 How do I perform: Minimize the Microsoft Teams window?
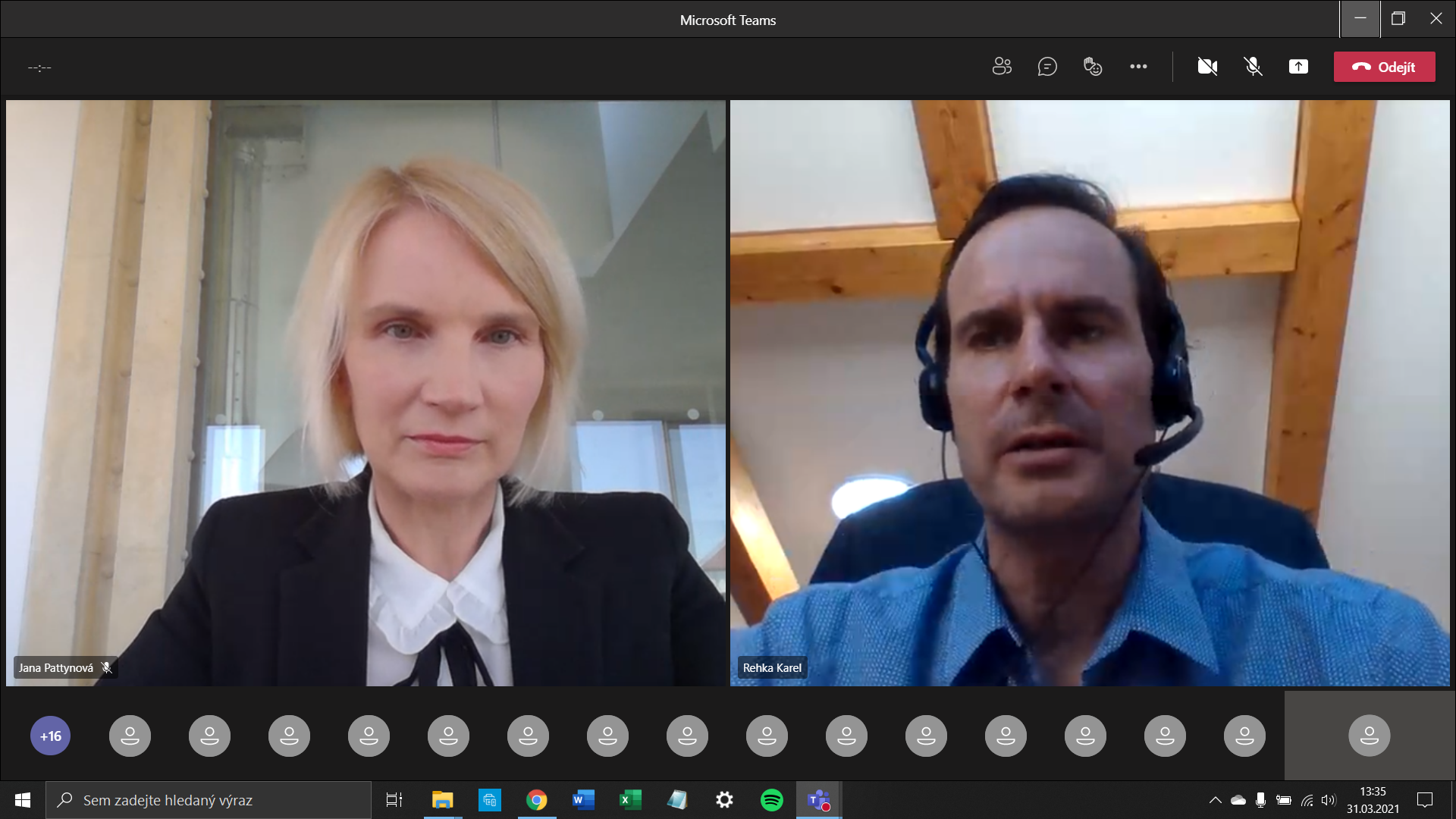coord(1360,19)
